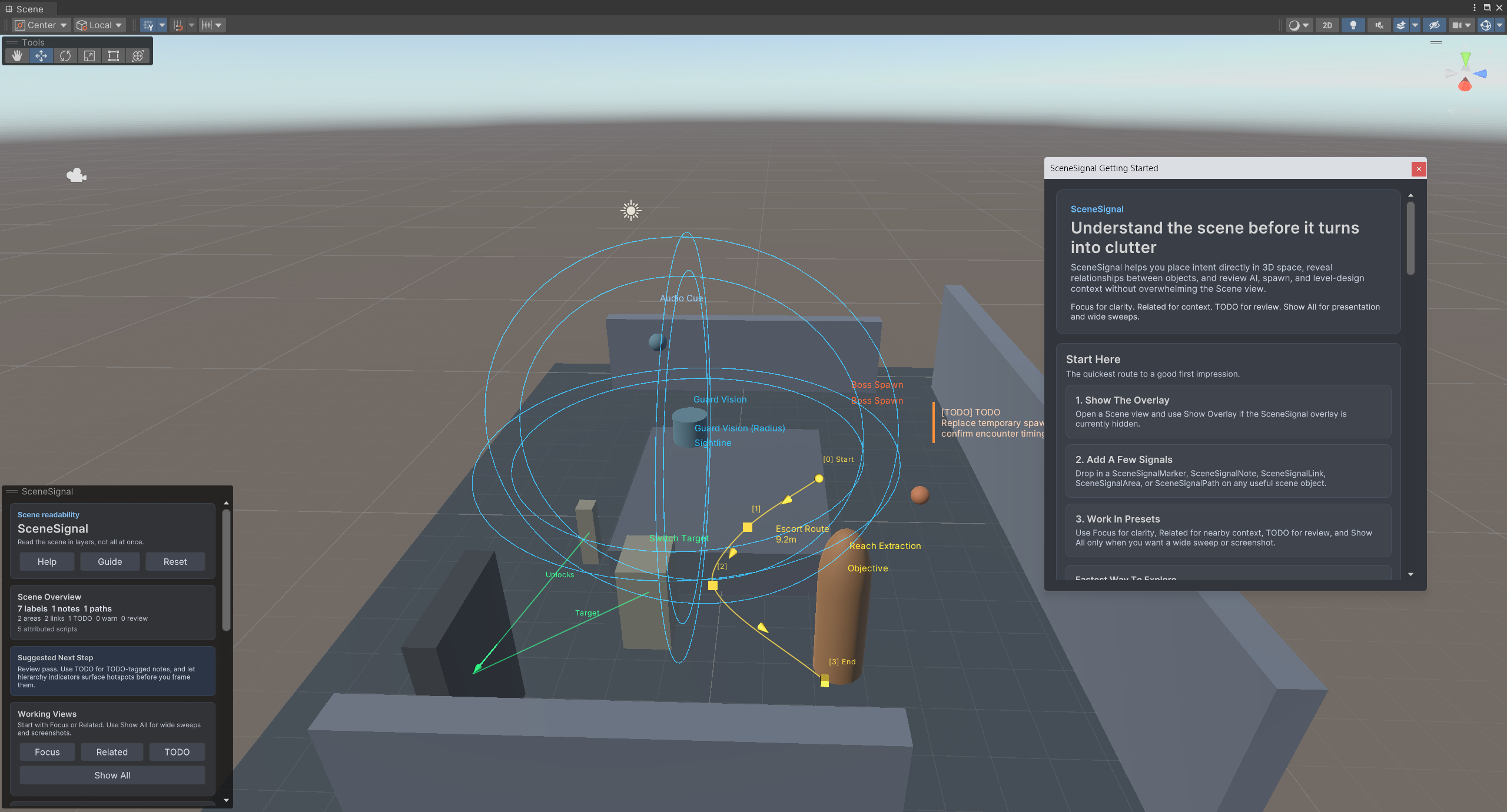Select the Transform tool
The image size is (1507, 812).
pos(138,56)
